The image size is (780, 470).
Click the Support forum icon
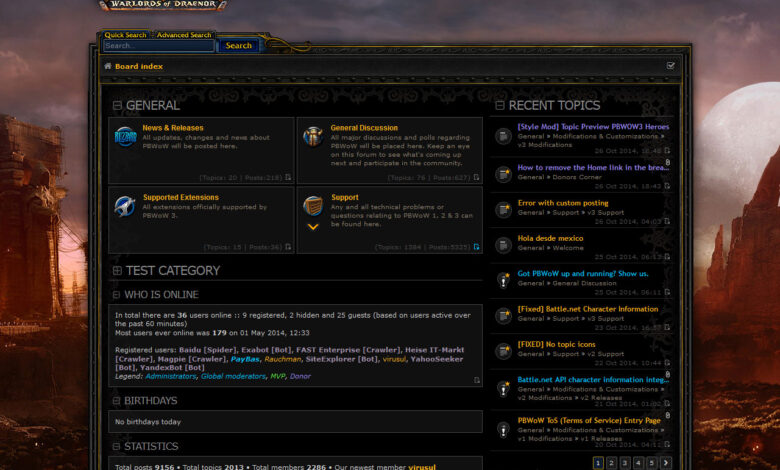(313, 205)
